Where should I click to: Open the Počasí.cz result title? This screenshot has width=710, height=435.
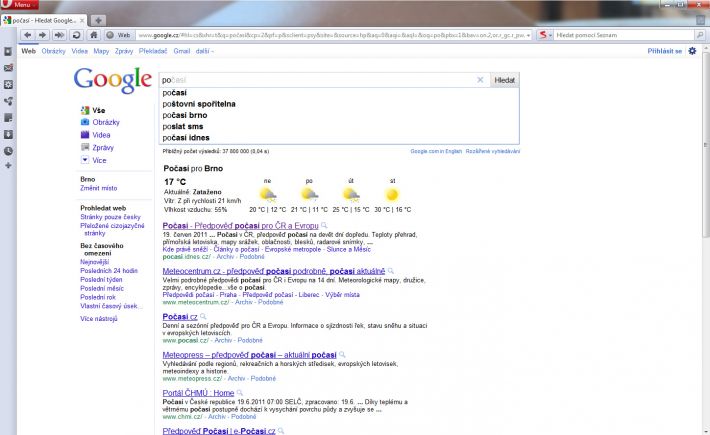(180, 317)
